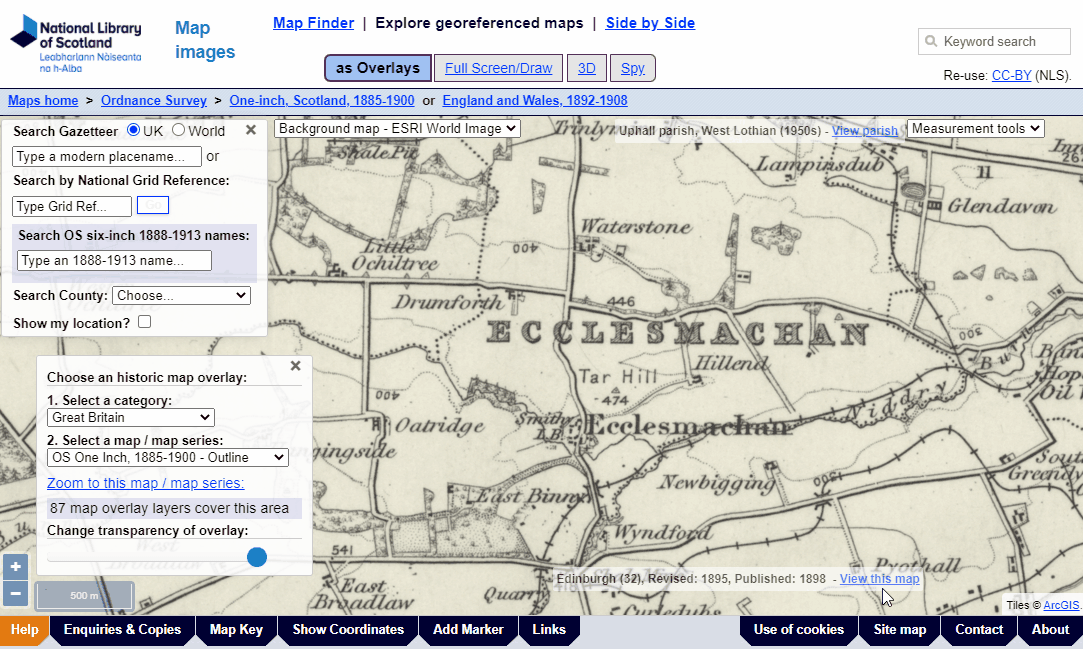Open the Map Finder link
1083x649 pixels.
pos(314,23)
